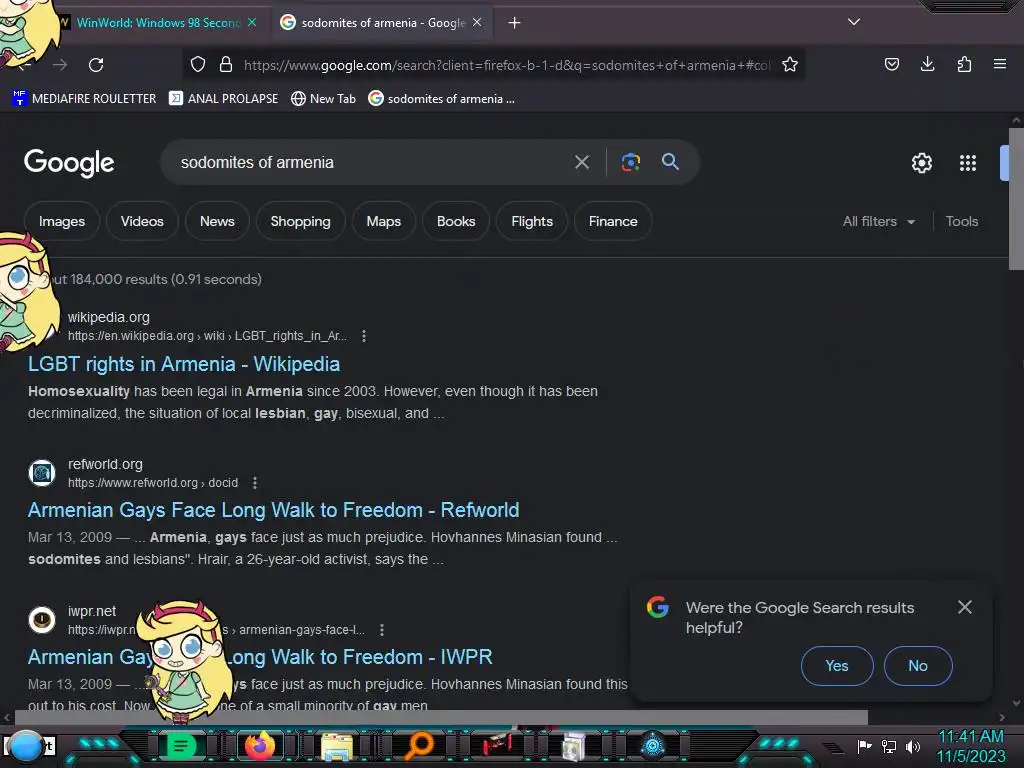This screenshot has height=768, width=1024.
Task: Click the iwpr.net site favicon
Action: (42, 619)
